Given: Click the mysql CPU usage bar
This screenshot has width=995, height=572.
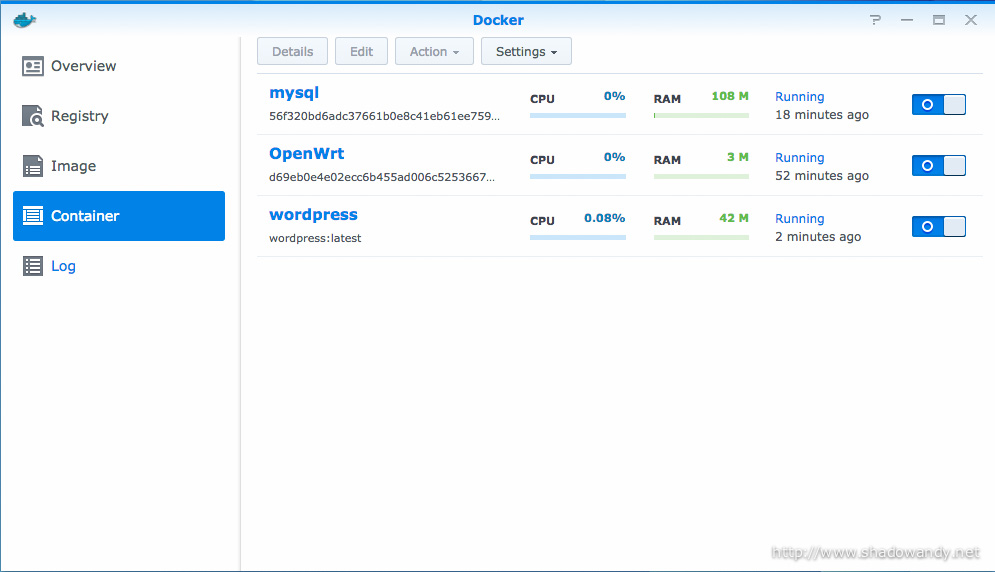Looking at the screenshot, I should (x=577, y=116).
